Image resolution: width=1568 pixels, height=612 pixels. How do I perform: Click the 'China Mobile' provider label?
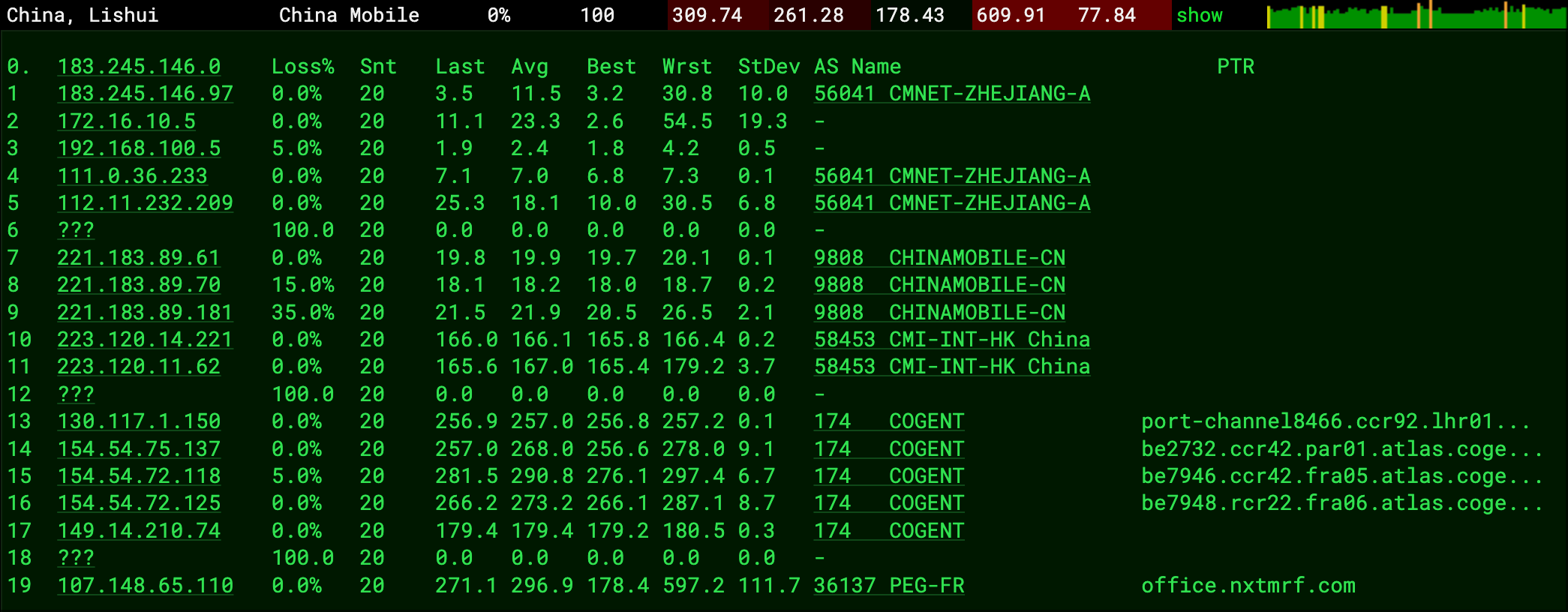349,15
